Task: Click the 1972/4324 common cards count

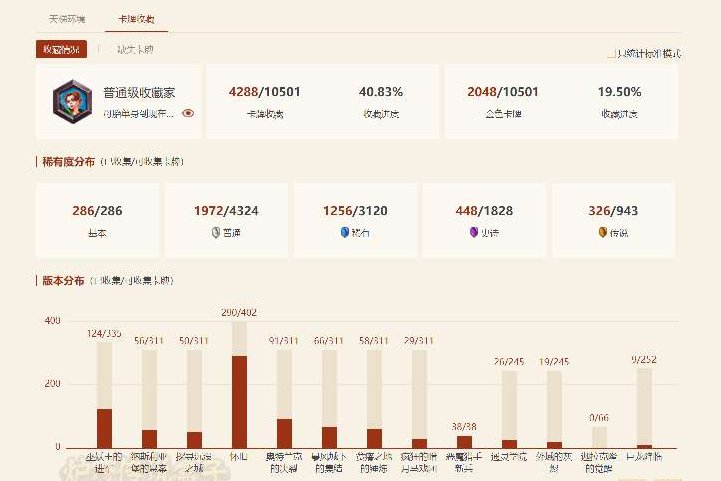Action: point(226,211)
